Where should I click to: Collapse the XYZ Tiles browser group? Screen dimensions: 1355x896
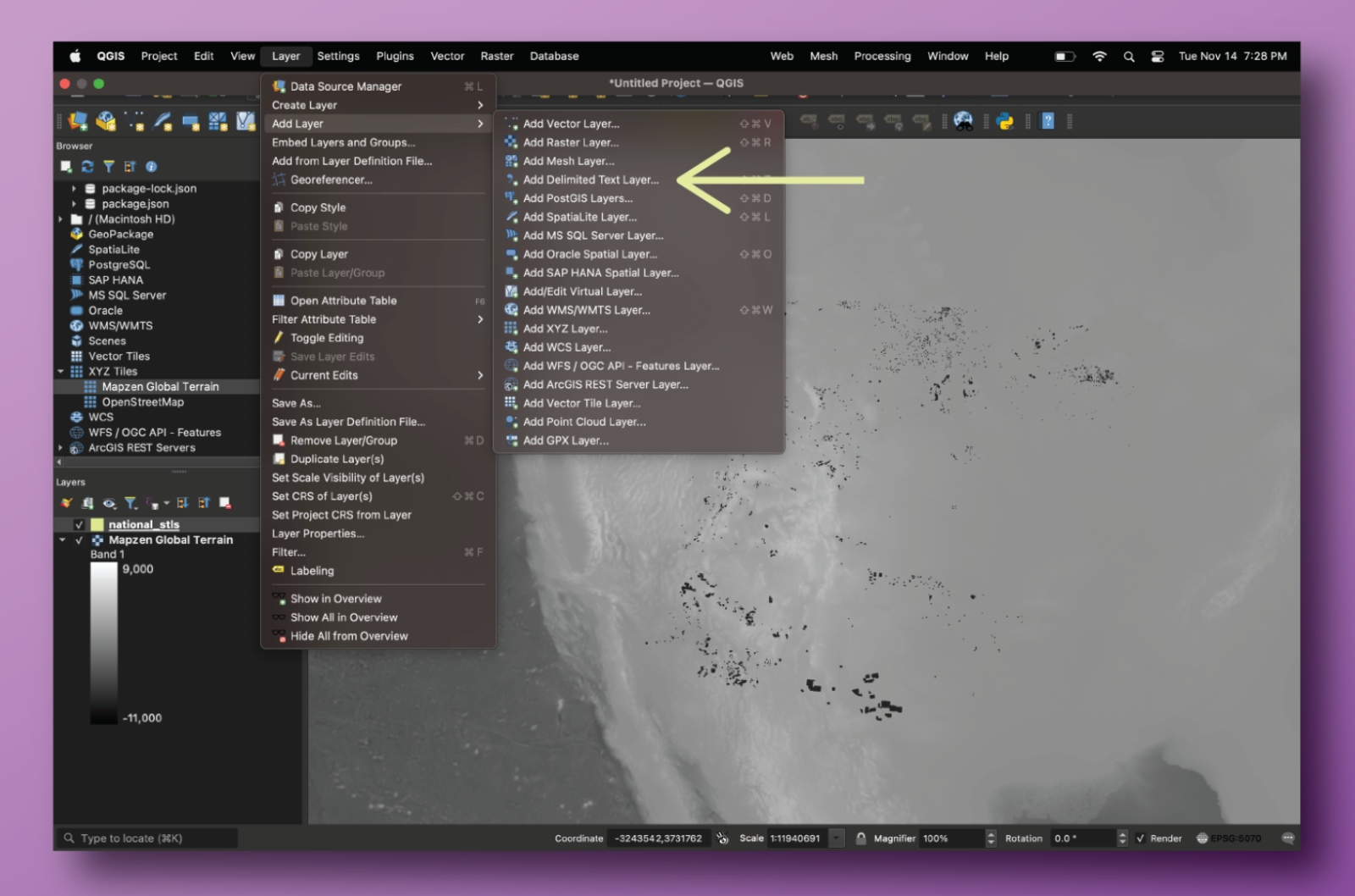pyautogui.click(x=60, y=372)
